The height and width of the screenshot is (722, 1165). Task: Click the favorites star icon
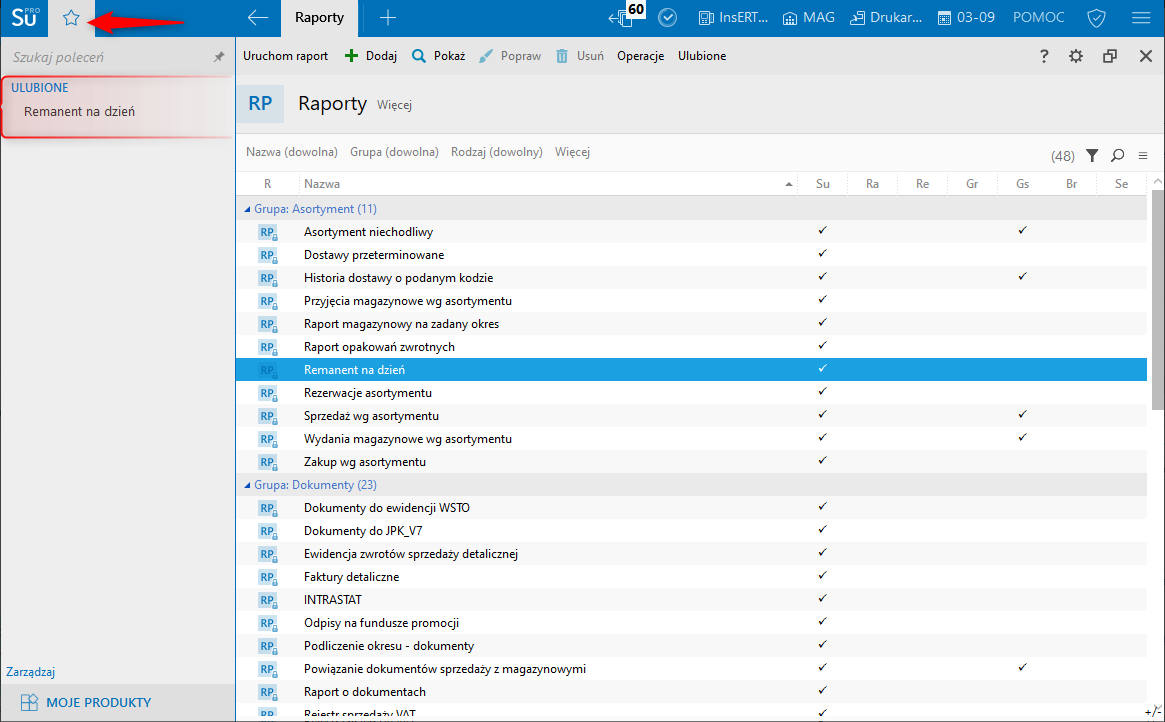[x=70, y=18]
